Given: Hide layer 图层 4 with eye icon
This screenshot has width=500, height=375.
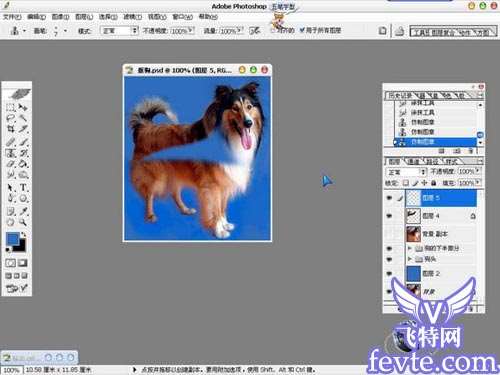Looking at the screenshot, I should [x=389, y=216].
